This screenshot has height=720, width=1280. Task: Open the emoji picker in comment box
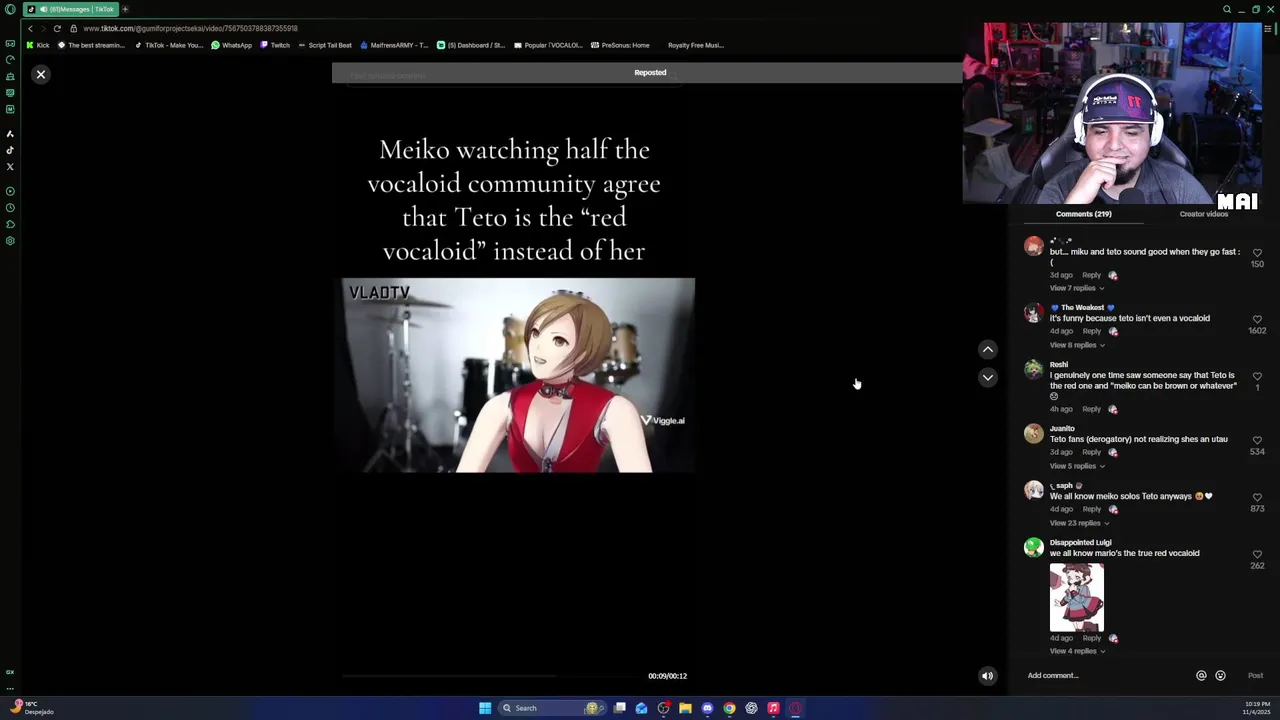[1220, 676]
